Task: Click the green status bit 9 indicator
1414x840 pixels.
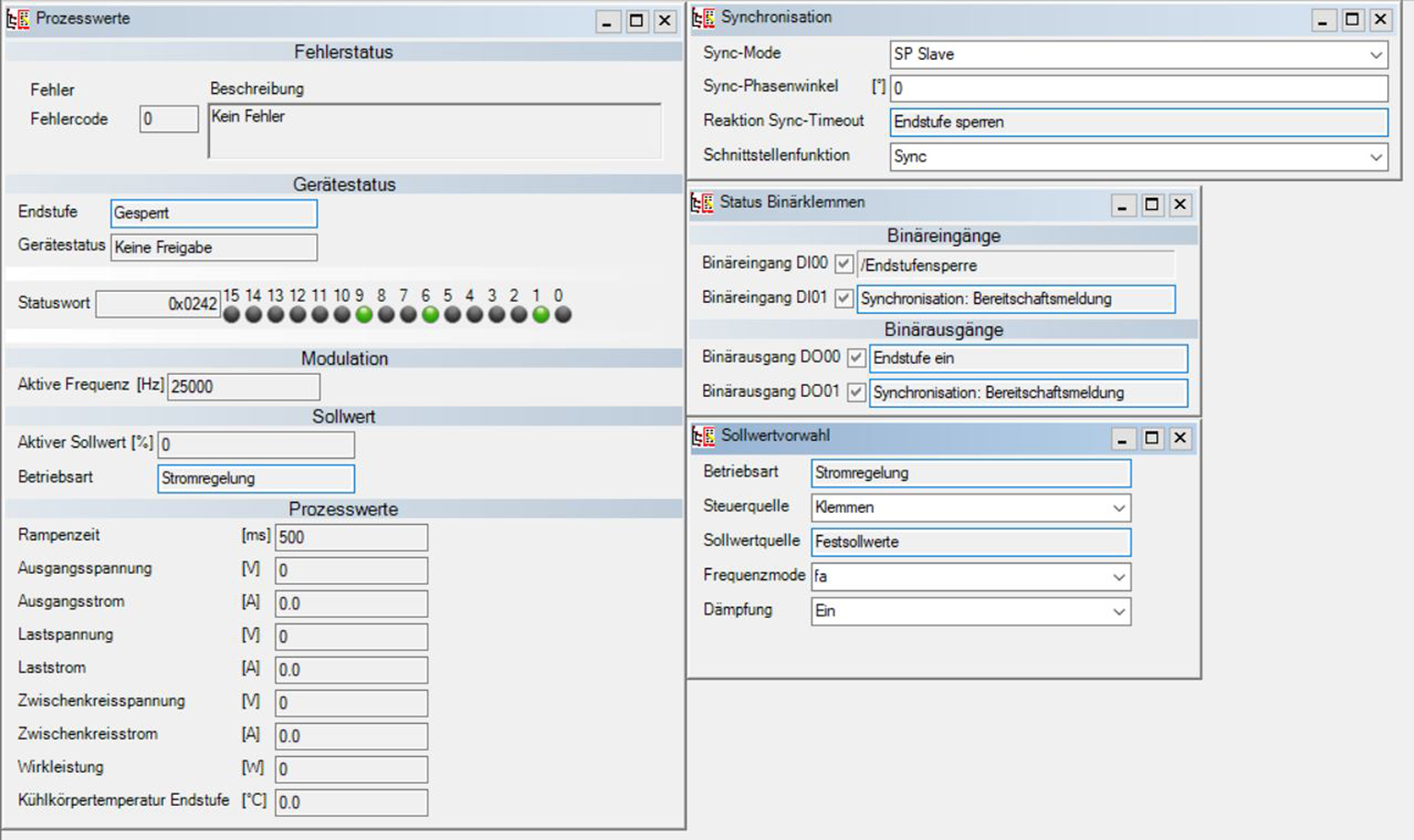Action: point(364,315)
